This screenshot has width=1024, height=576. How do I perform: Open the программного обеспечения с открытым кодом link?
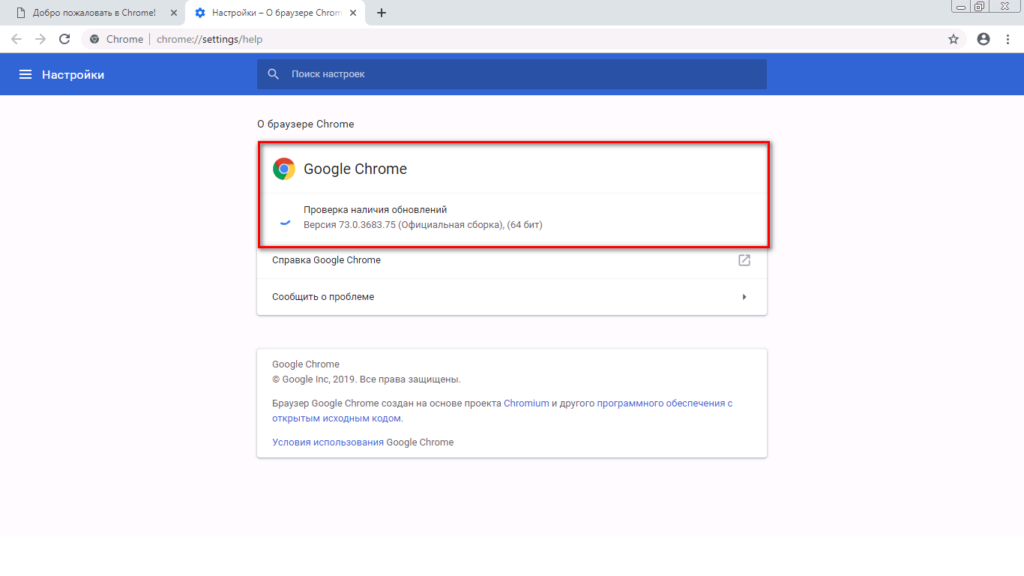click(502, 411)
